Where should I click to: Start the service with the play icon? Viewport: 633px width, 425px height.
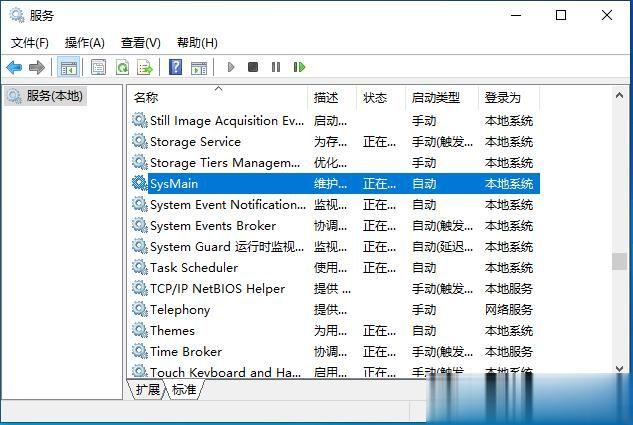point(231,67)
